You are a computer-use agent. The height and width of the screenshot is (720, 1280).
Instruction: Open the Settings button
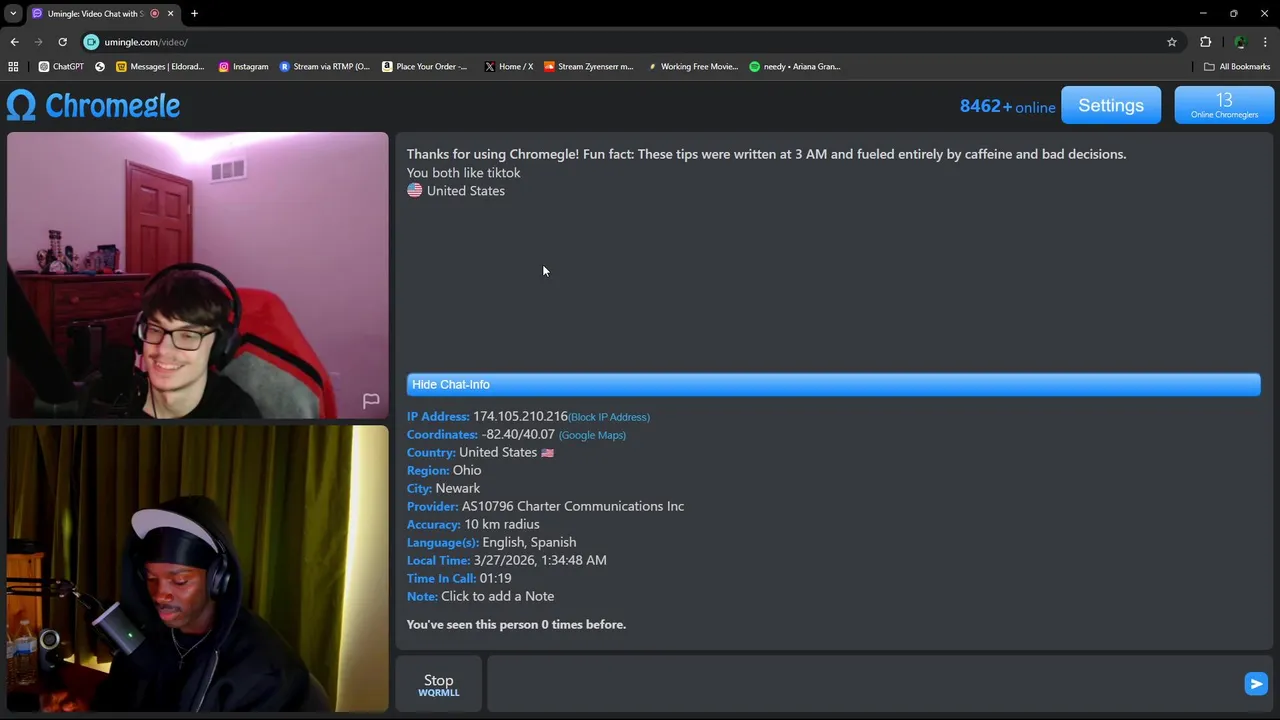pyautogui.click(x=1111, y=105)
